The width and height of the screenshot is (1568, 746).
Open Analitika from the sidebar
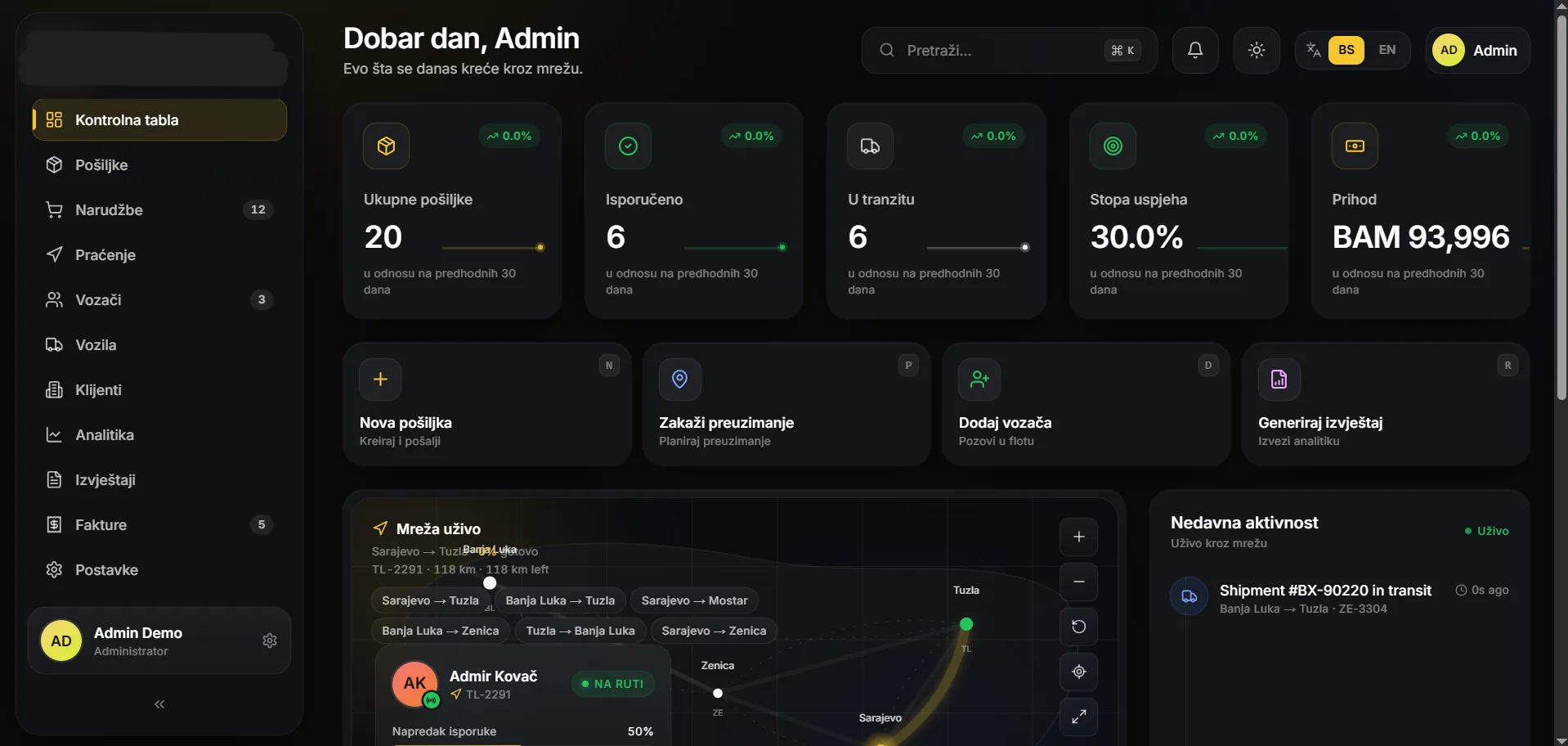159,435
